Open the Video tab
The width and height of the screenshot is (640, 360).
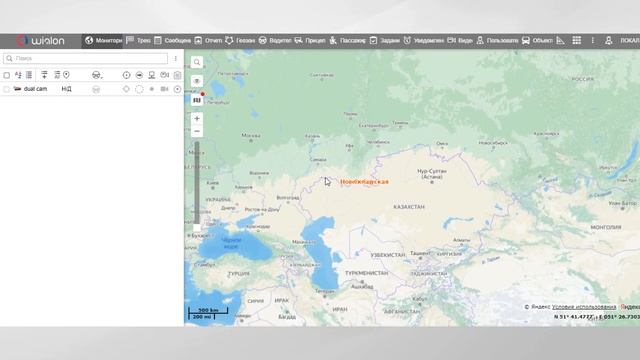tap(460, 40)
